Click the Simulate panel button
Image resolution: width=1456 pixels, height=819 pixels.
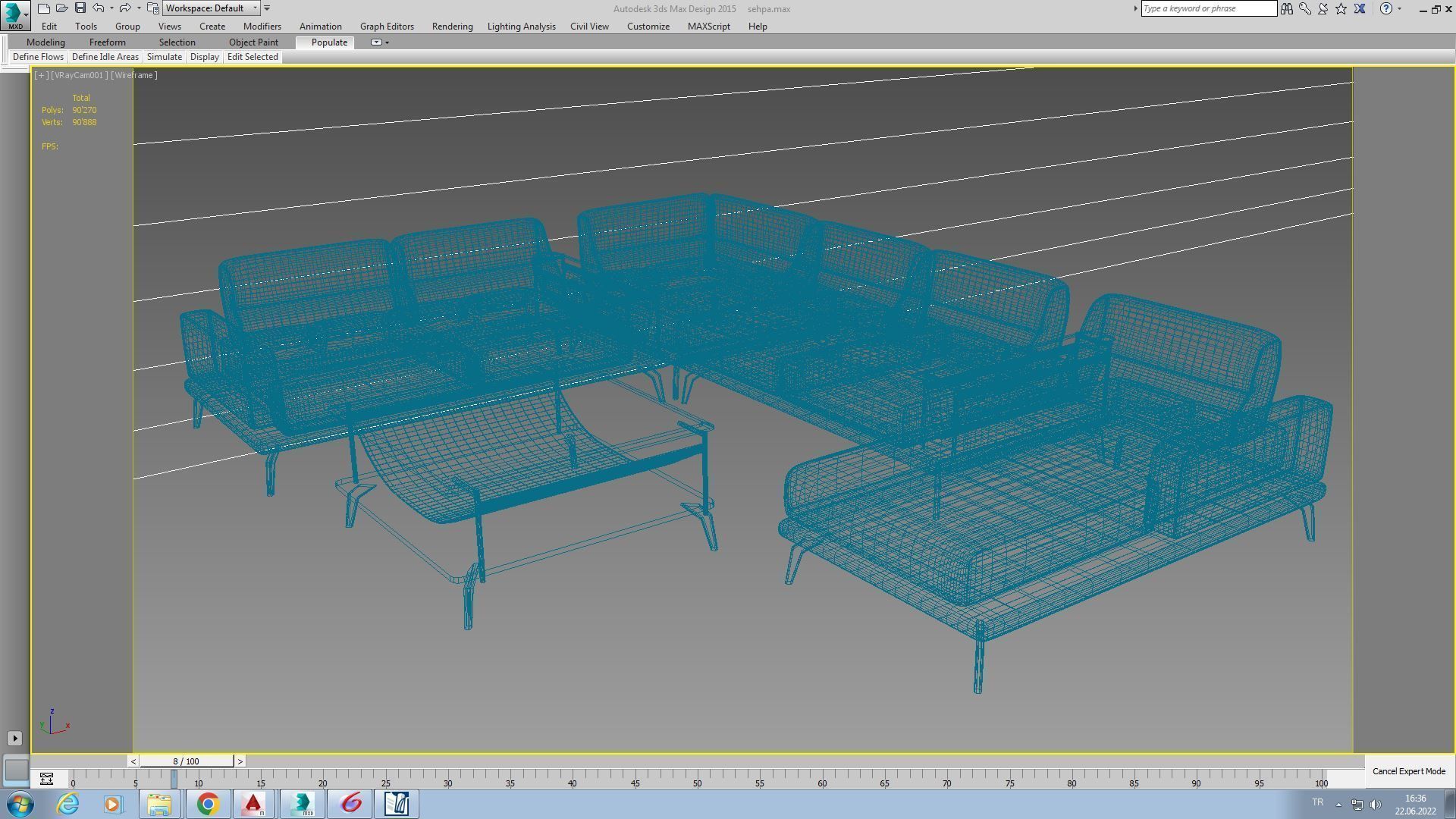(x=165, y=57)
